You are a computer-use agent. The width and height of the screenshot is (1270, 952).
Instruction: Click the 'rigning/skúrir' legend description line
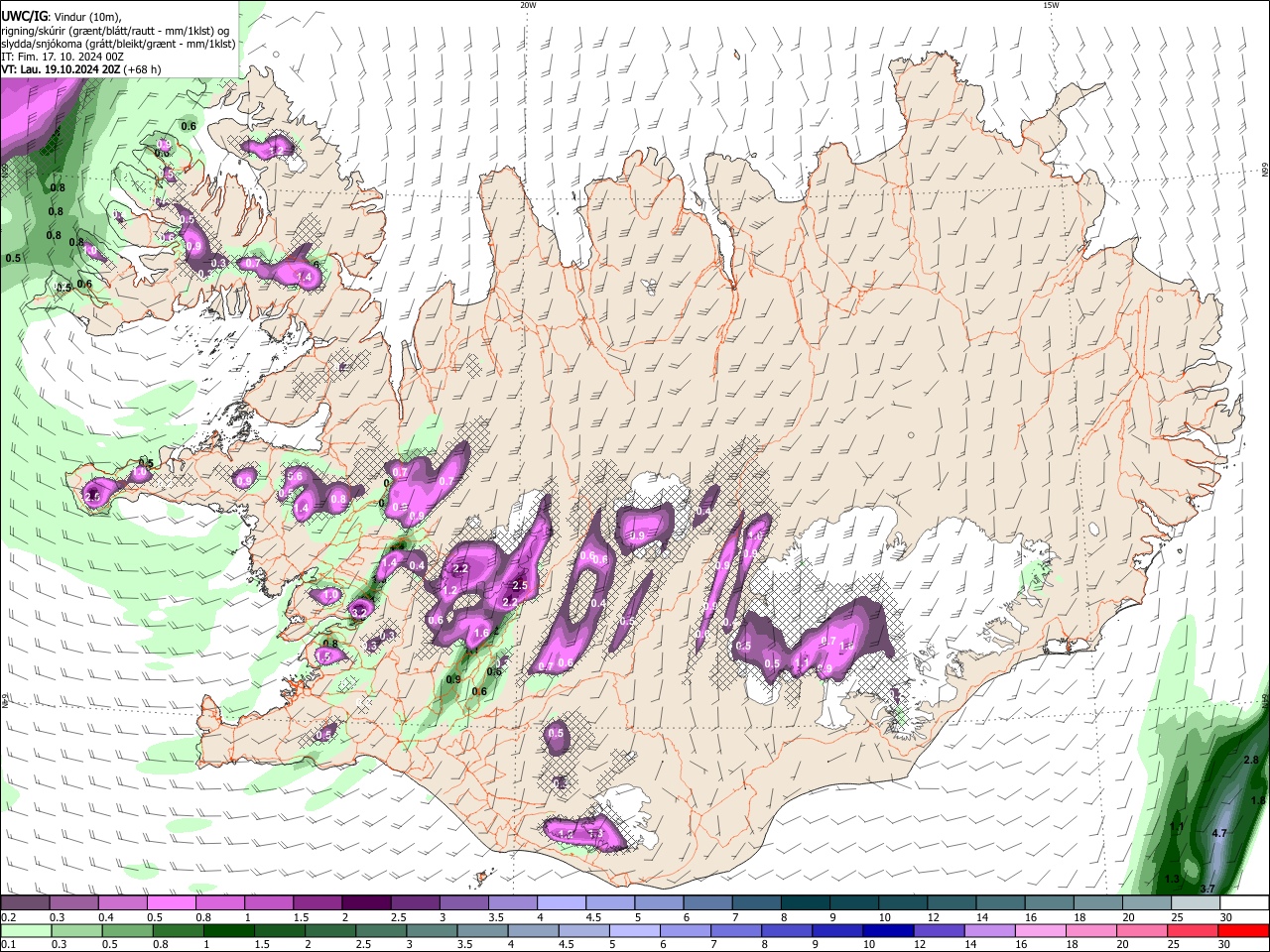pos(115,31)
